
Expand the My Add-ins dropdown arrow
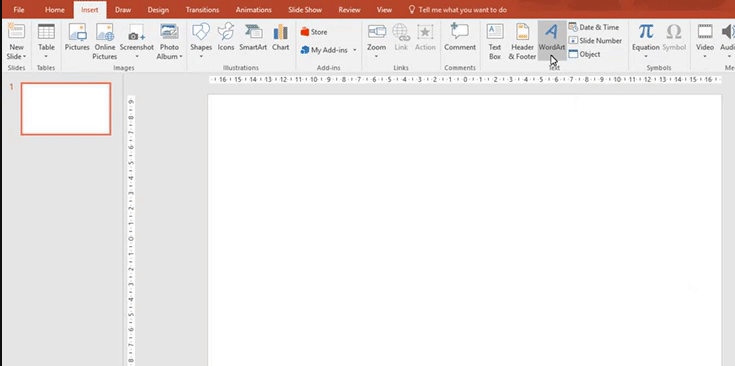pos(355,50)
